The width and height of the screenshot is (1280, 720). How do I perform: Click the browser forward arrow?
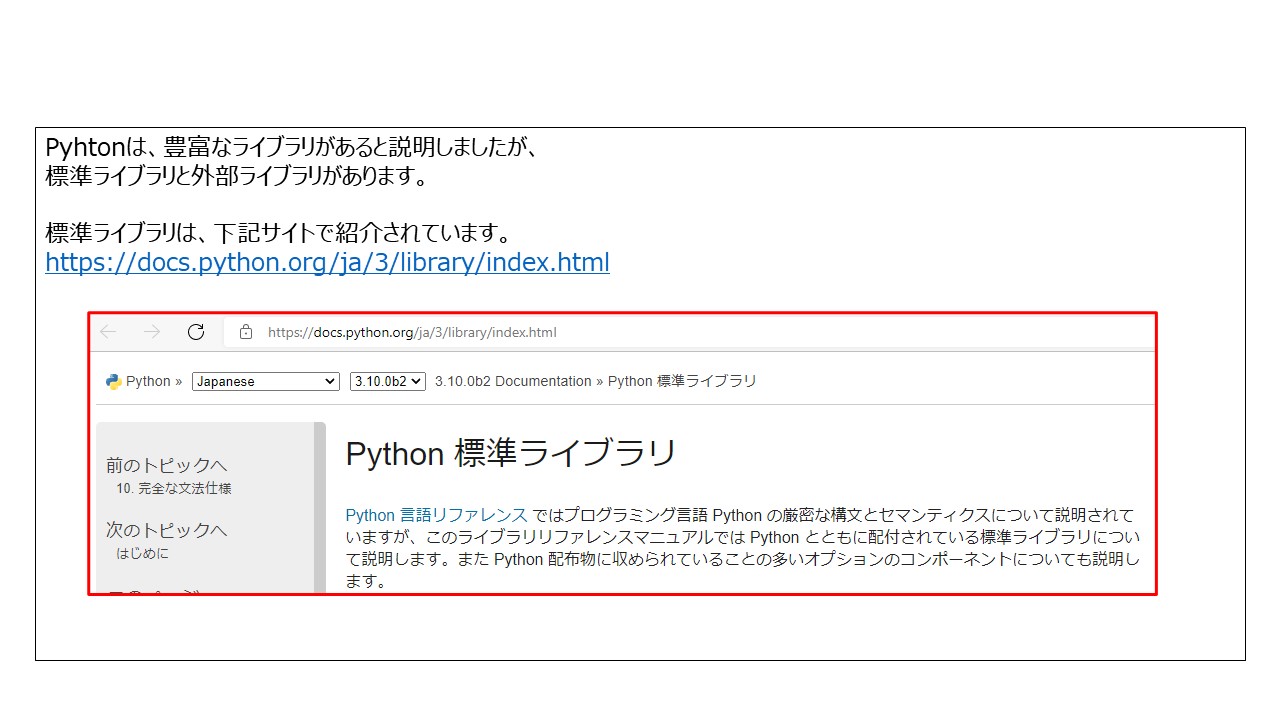[152, 332]
